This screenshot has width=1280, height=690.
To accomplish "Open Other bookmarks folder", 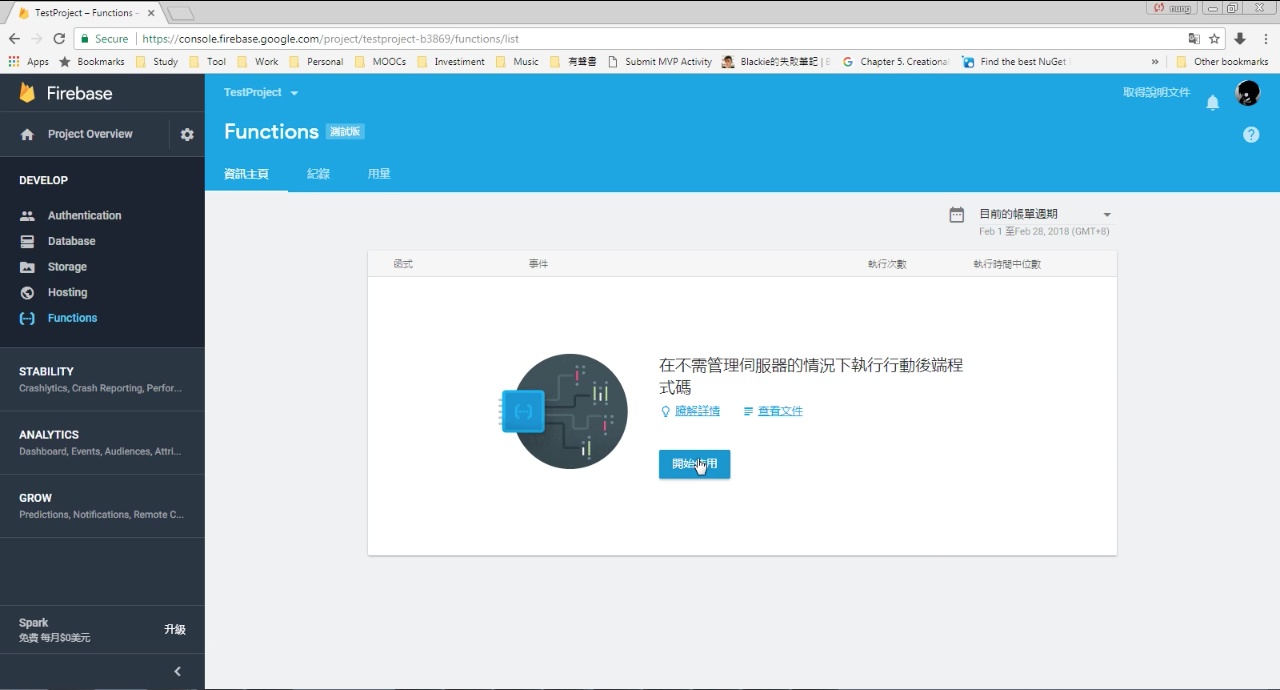I will coord(1222,61).
